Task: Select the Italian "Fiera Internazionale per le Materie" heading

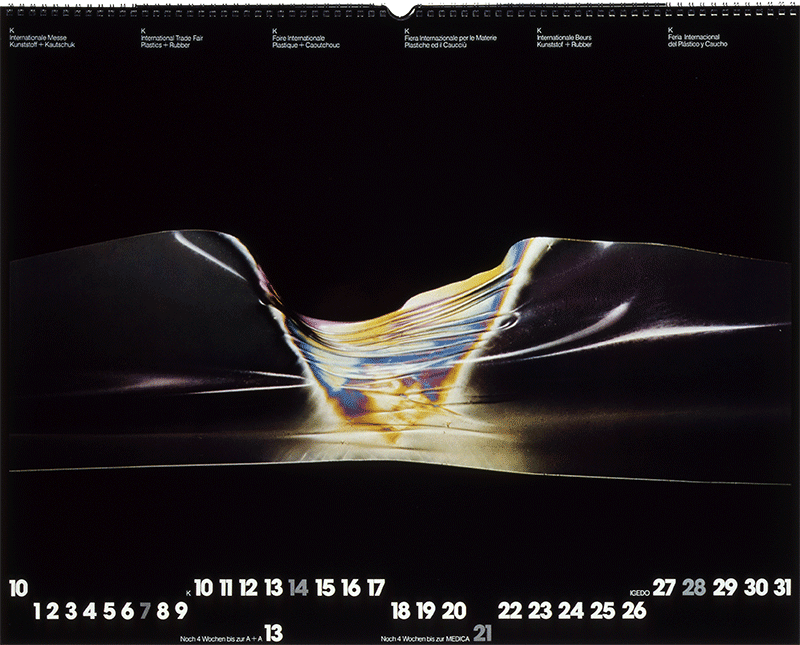Action: point(448,41)
